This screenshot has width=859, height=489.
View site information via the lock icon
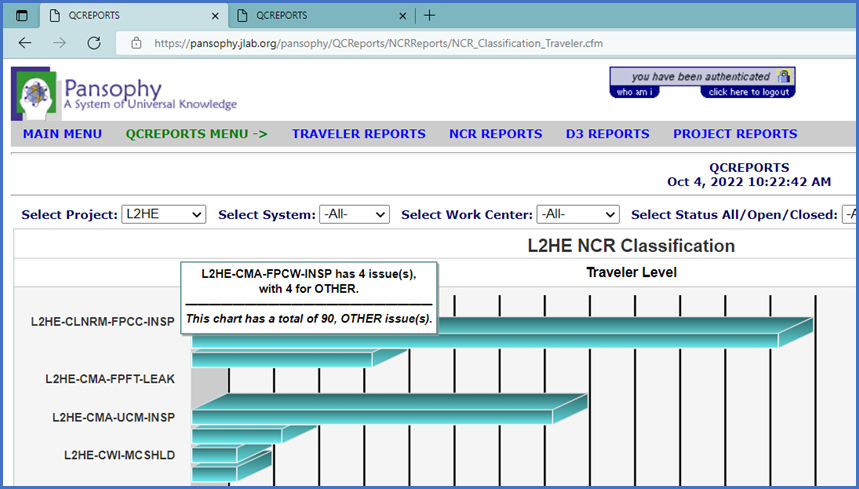coord(136,44)
